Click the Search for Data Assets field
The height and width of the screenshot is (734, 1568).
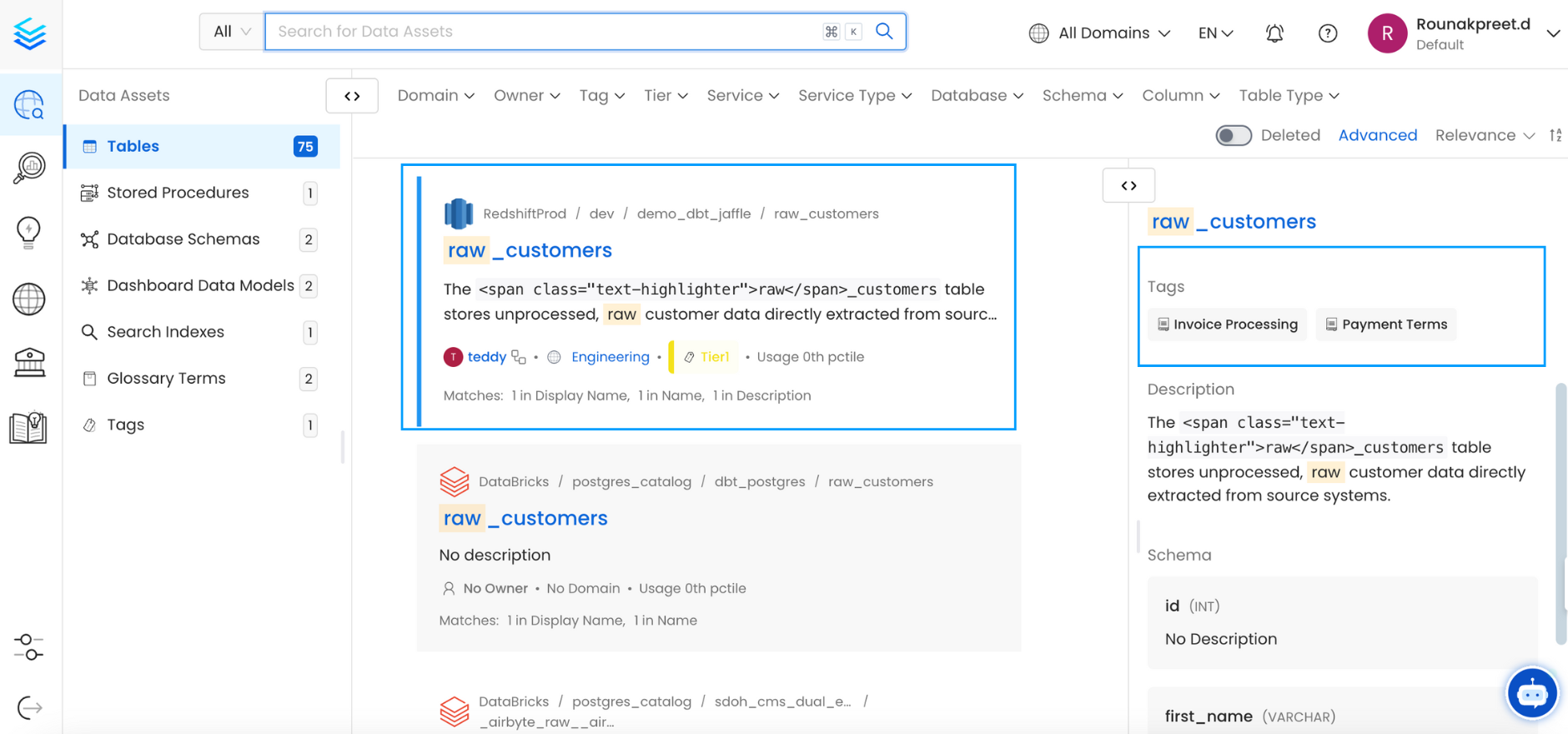click(x=542, y=32)
